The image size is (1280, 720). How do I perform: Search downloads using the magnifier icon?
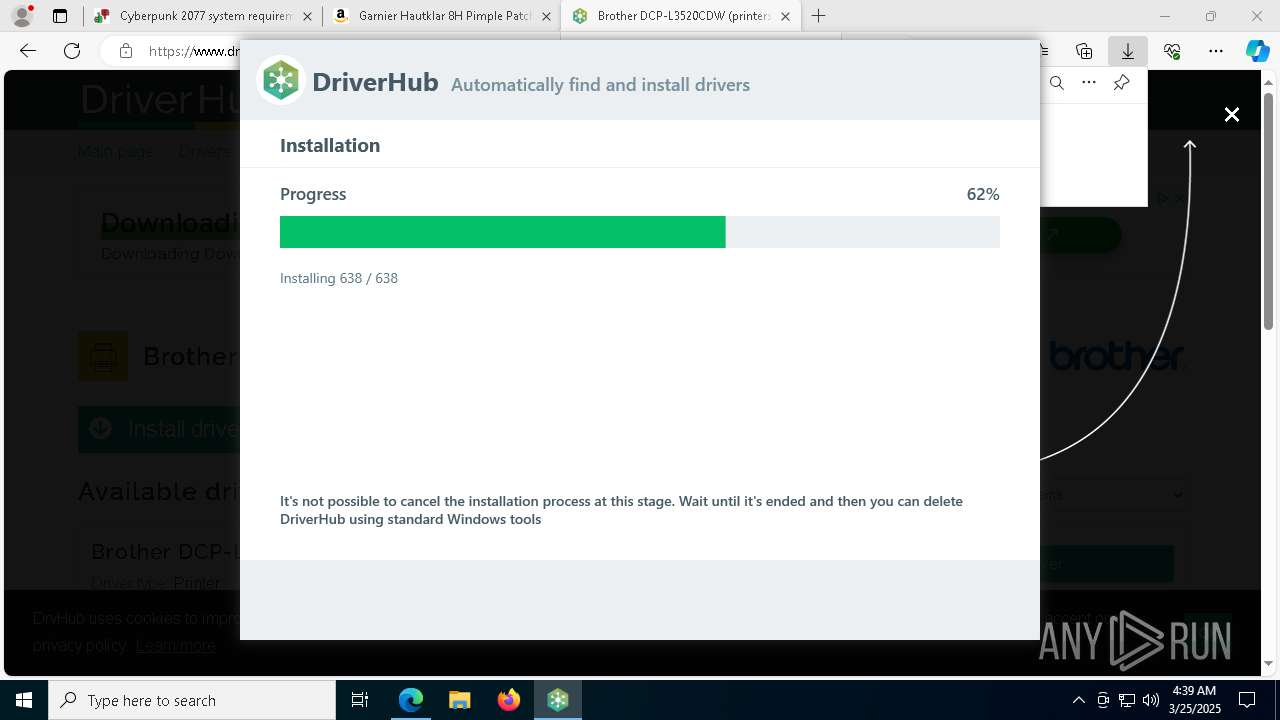tap(1057, 83)
